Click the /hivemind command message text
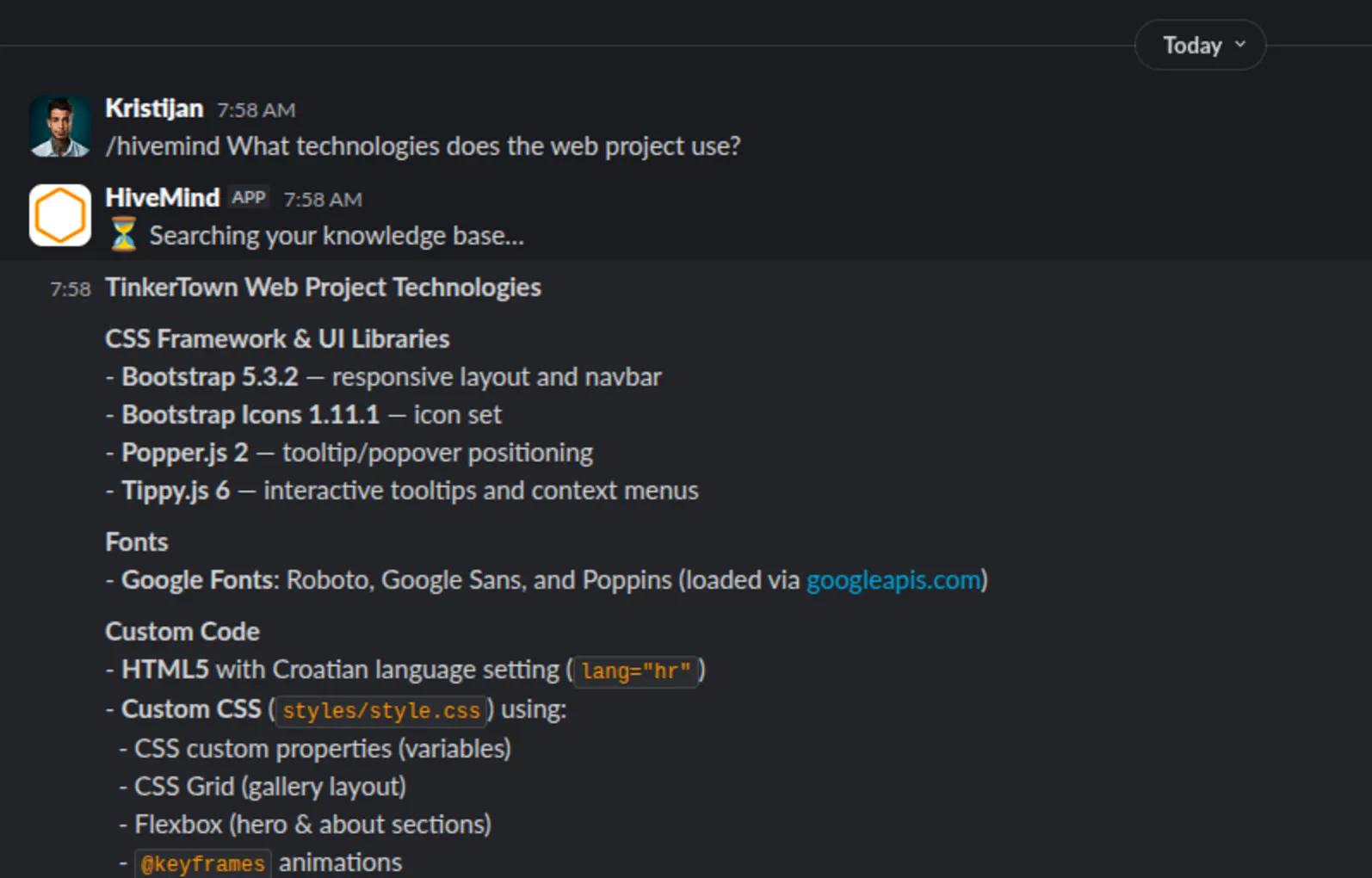This screenshot has height=878, width=1372. (x=423, y=146)
